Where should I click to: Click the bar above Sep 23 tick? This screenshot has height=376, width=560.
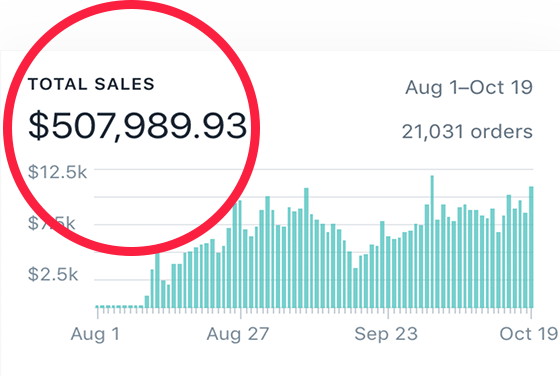tap(388, 272)
